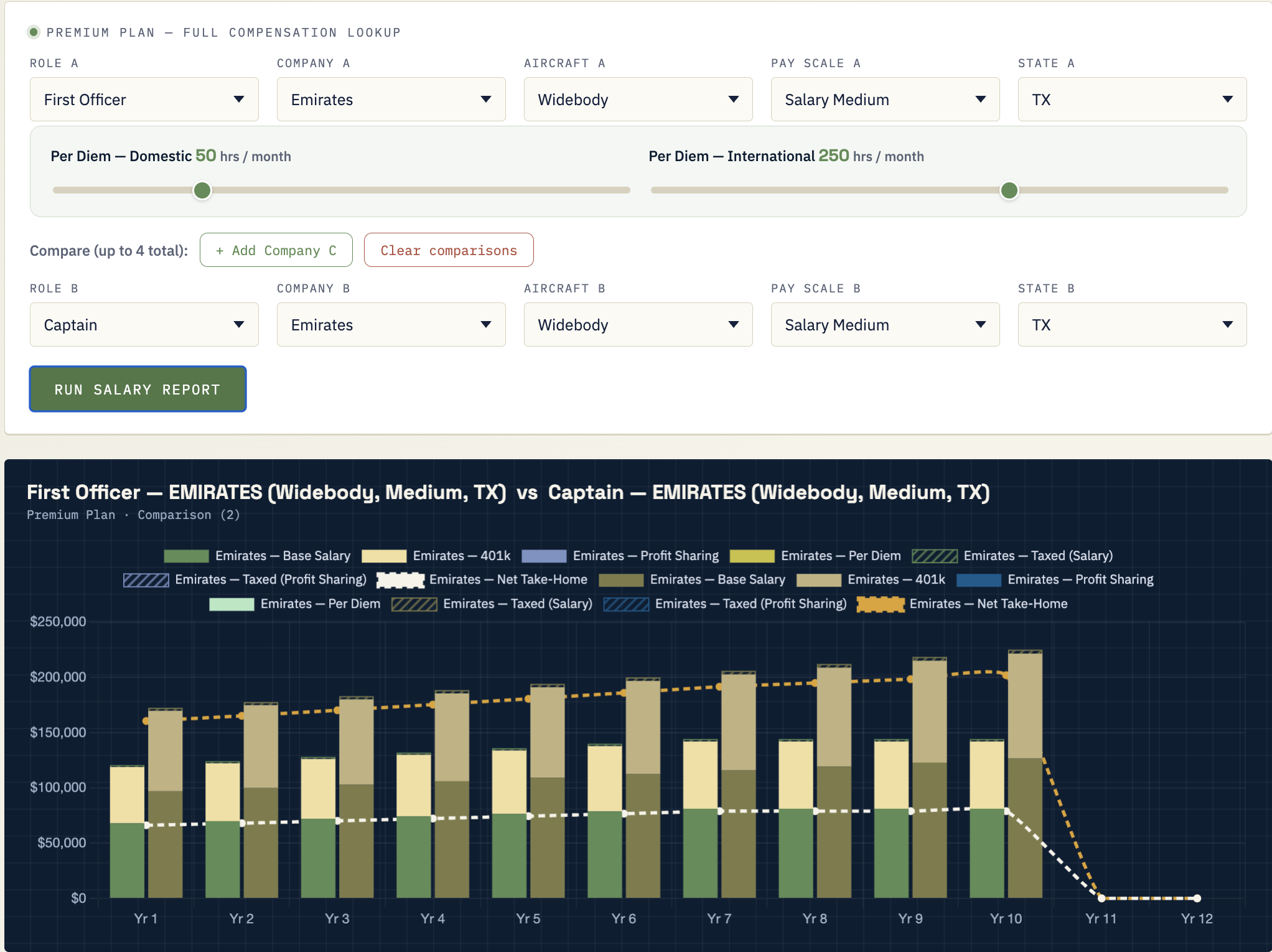Viewport: 1272px width, 952px height.
Task: Toggle the cream-colored 401k legend entry
Action: pyautogui.click(x=436, y=556)
